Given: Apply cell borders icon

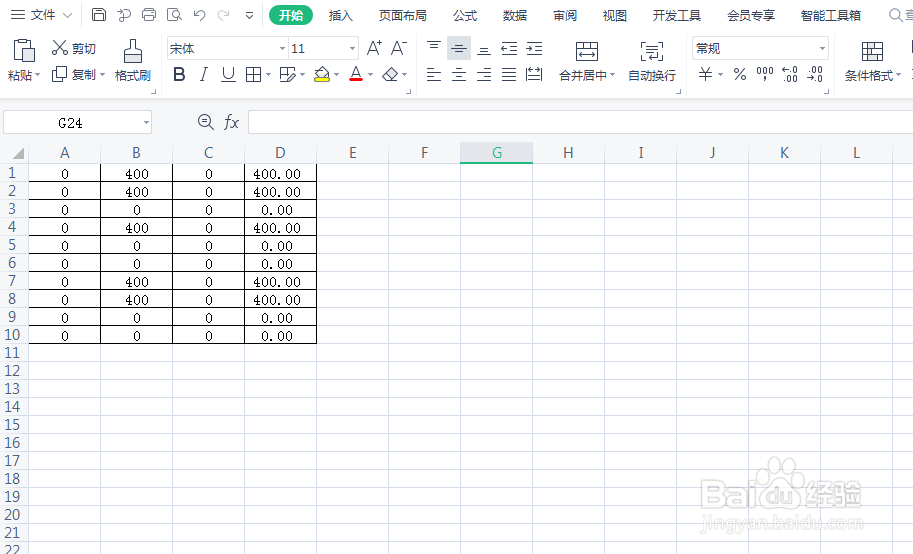Looking at the screenshot, I should pos(253,75).
